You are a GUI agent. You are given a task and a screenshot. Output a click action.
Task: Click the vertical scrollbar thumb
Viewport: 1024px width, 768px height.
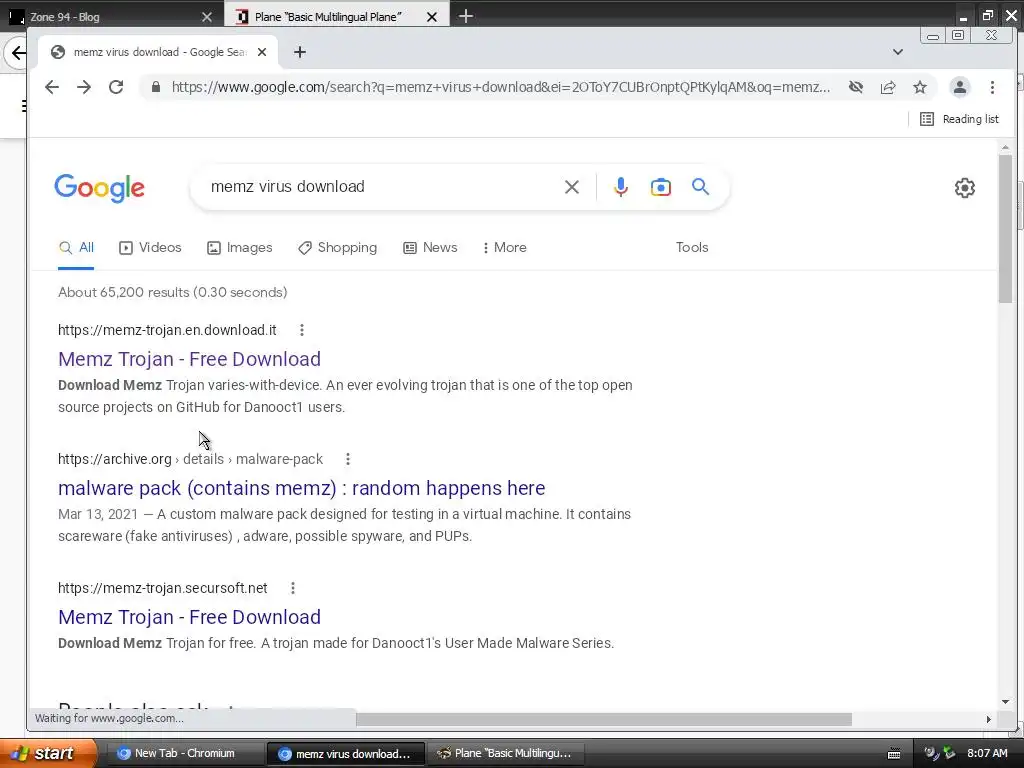pos(1005,229)
